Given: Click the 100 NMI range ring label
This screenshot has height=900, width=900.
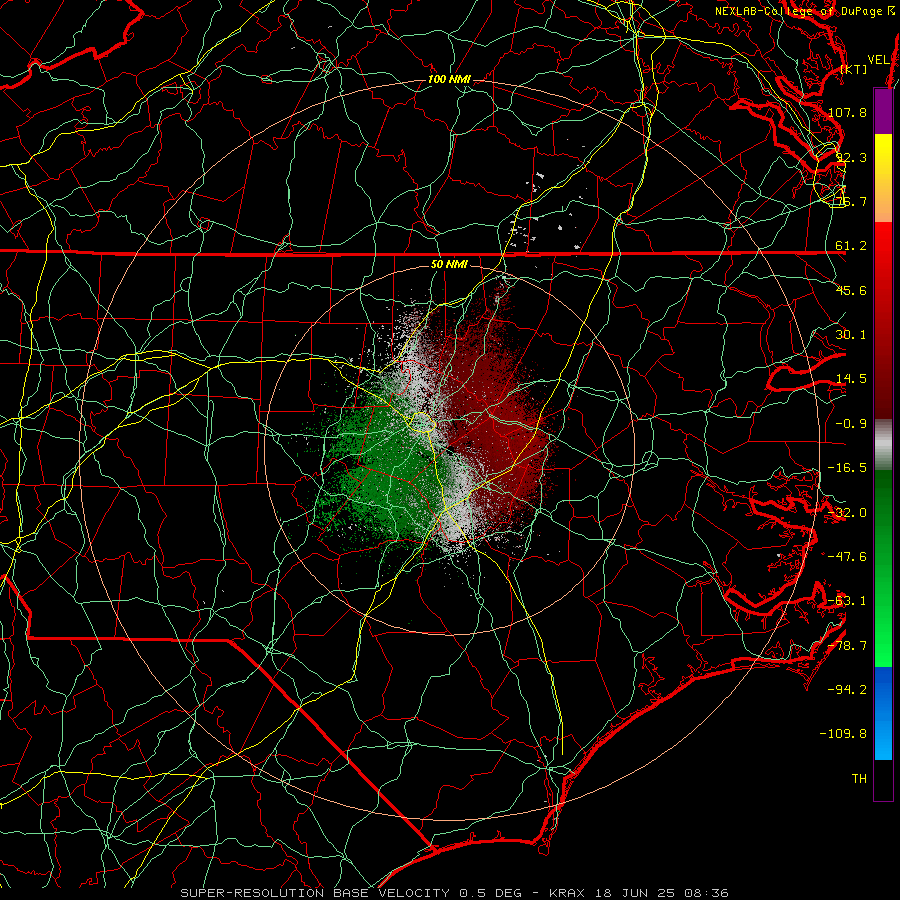Looking at the screenshot, I should (x=449, y=79).
